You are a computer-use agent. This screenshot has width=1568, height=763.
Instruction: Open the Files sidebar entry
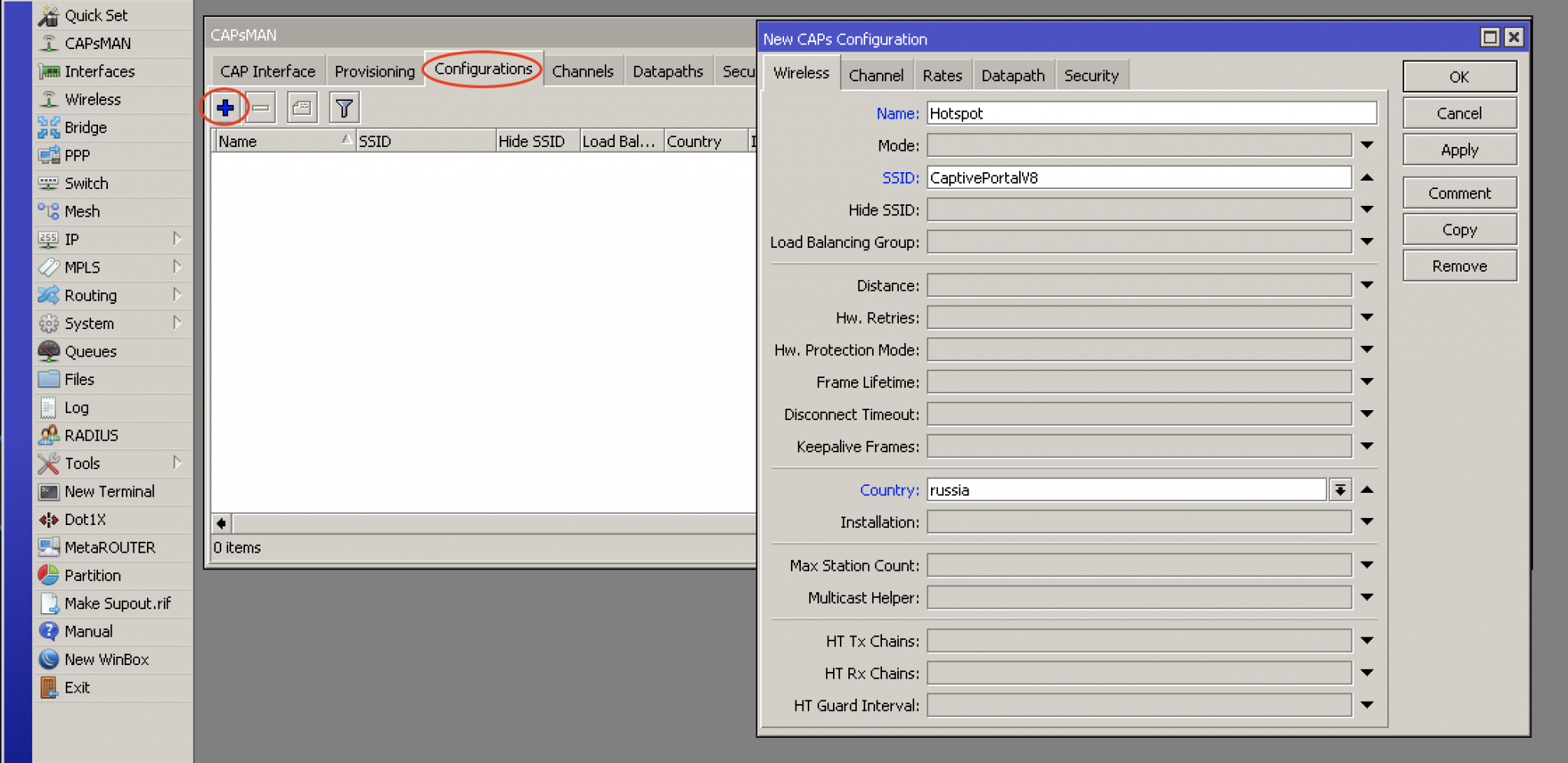pyautogui.click(x=79, y=380)
